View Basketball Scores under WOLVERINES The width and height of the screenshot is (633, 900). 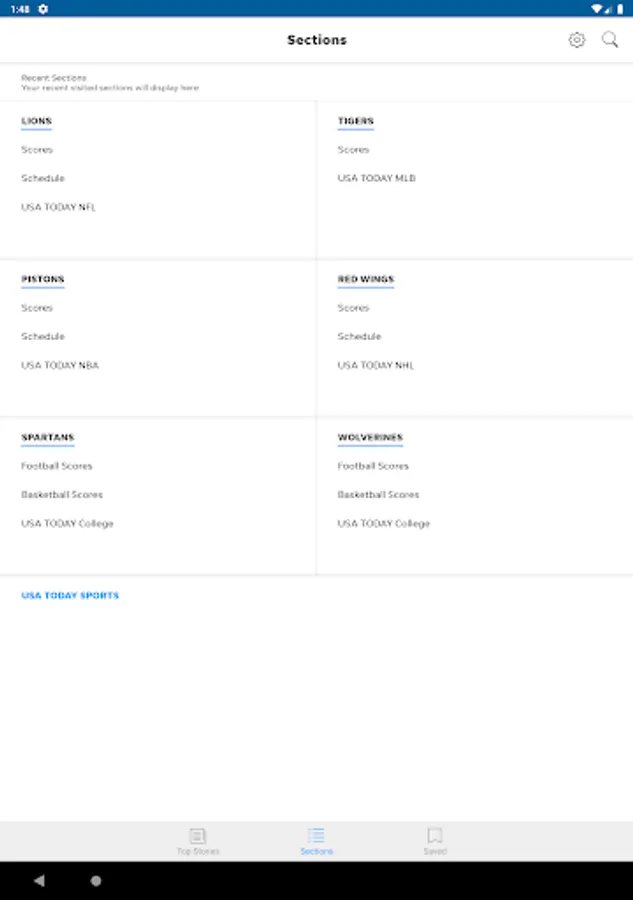pyautogui.click(x=378, y=495)
